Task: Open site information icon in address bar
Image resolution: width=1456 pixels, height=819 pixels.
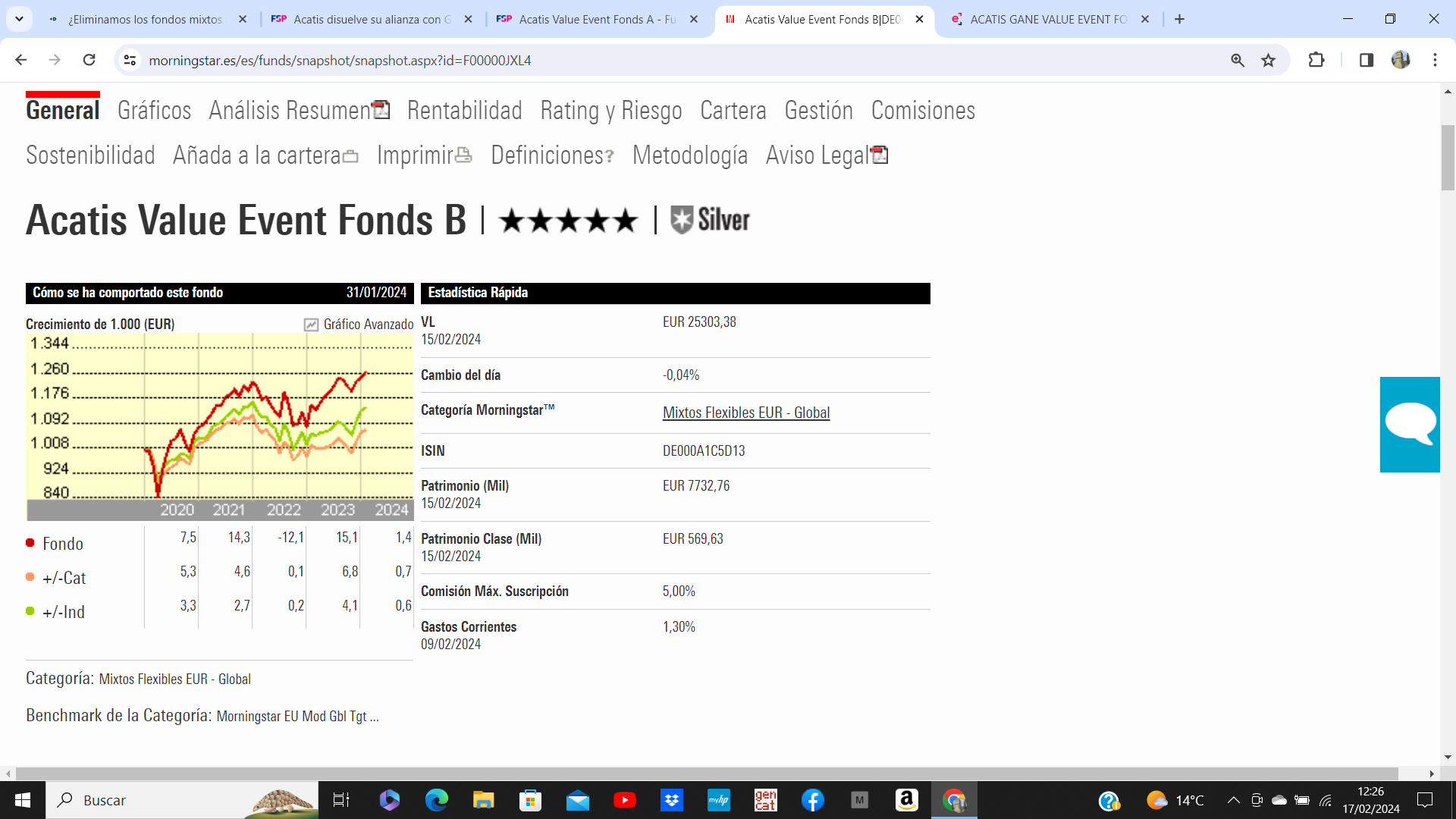Action: (x=130, y=60)
